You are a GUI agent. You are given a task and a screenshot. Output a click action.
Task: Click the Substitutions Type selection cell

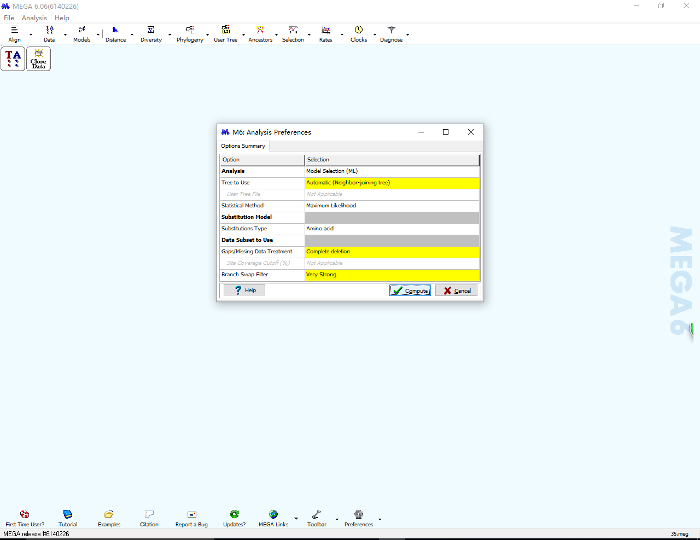click(x=391, y=228)
